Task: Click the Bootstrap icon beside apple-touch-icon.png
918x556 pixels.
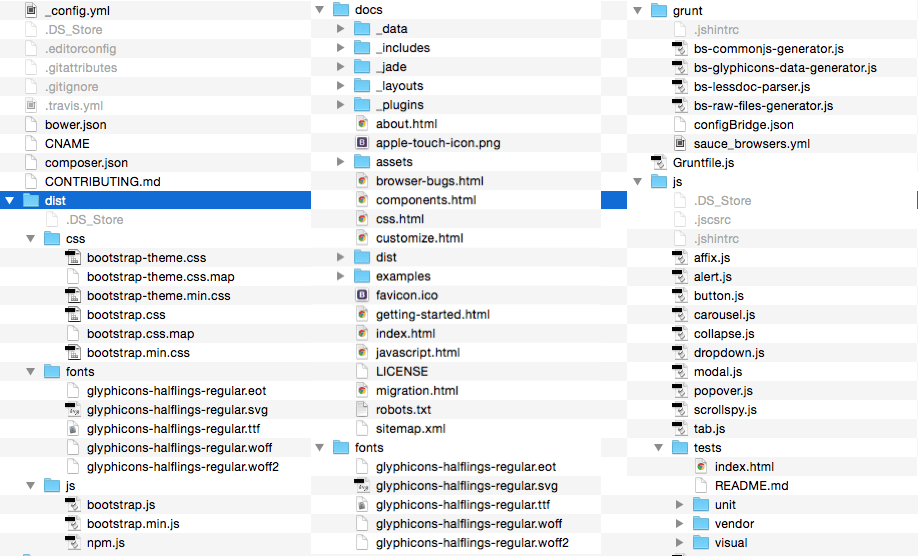Action: pos(362,142)
